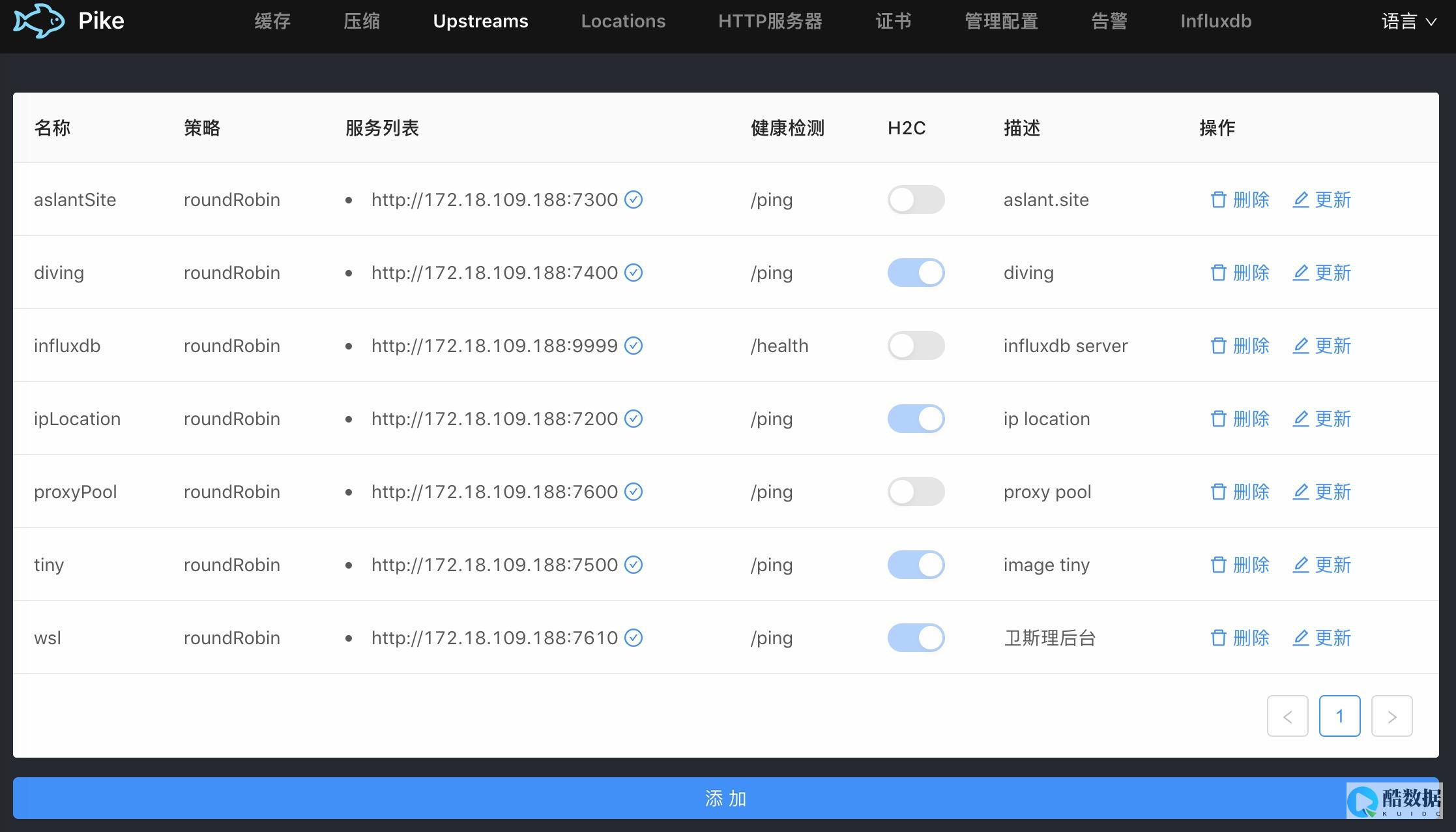Viewport: 1456px width, 832px height.
Task: Switch to the Upstreams tab
Action: click(x=481, y=21)
